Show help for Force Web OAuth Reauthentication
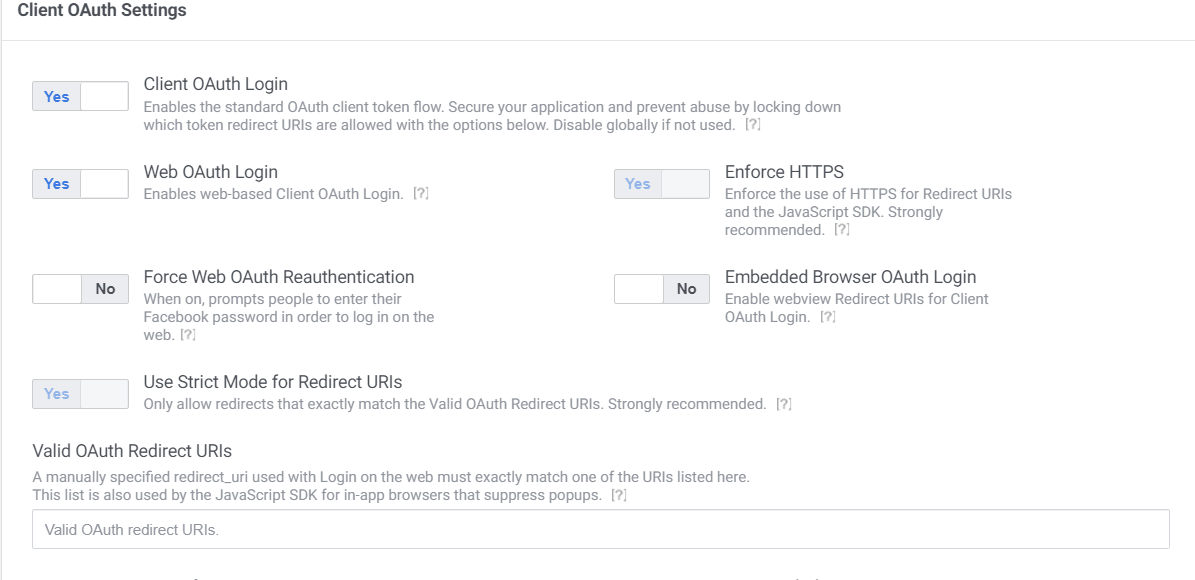 [188, 335]
